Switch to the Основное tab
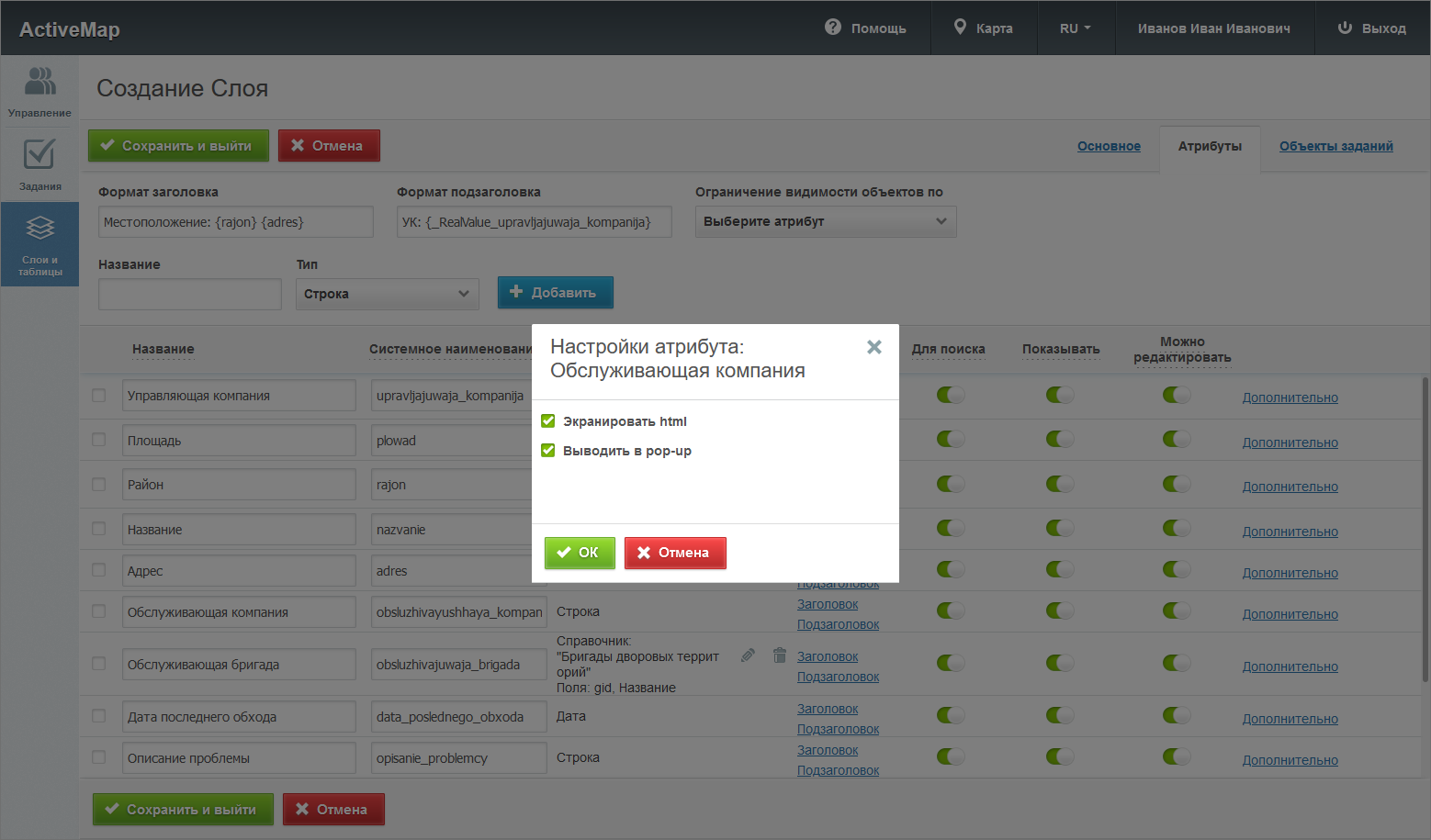Viewport: 1431px width, 840px height. 1109,146
